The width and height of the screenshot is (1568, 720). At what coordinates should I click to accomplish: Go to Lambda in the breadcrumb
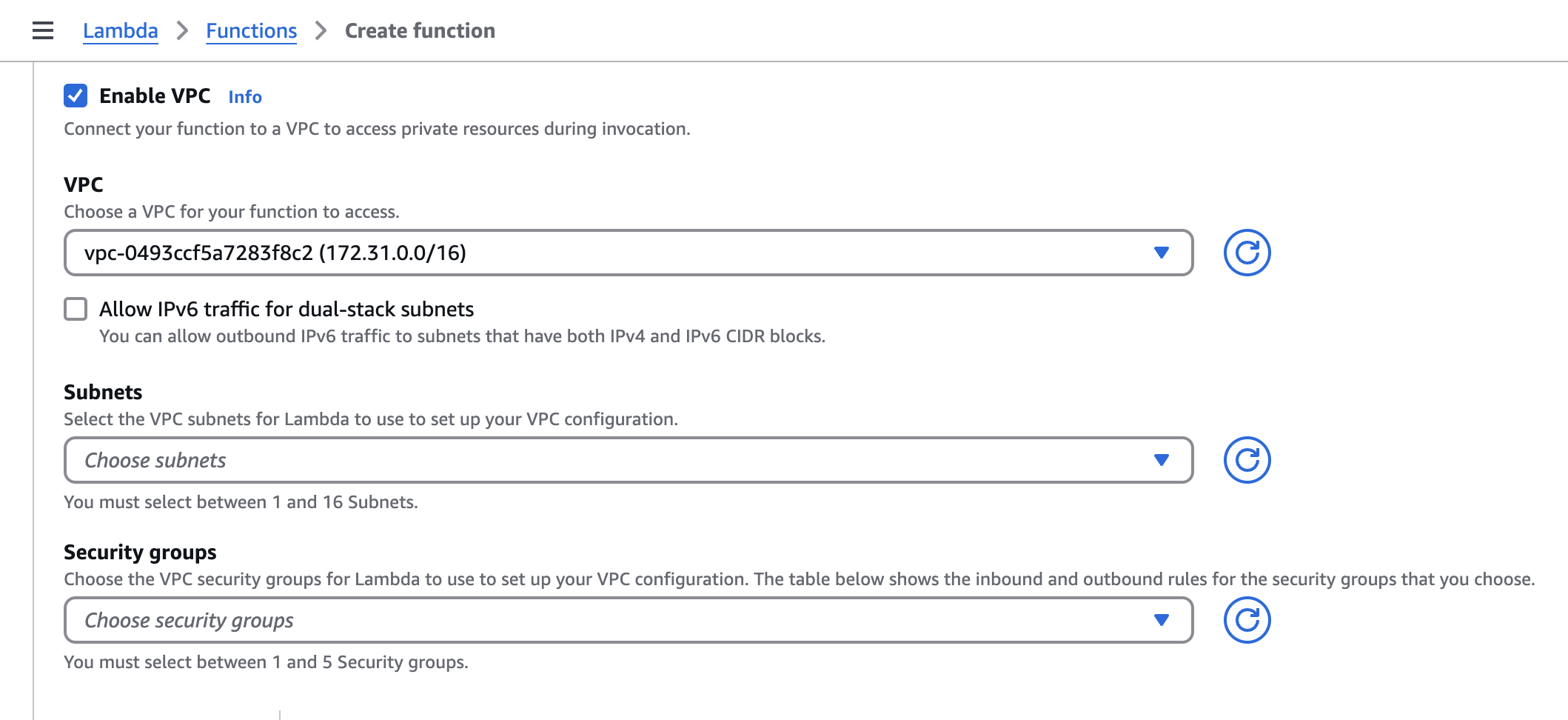[x=120, y=30]
